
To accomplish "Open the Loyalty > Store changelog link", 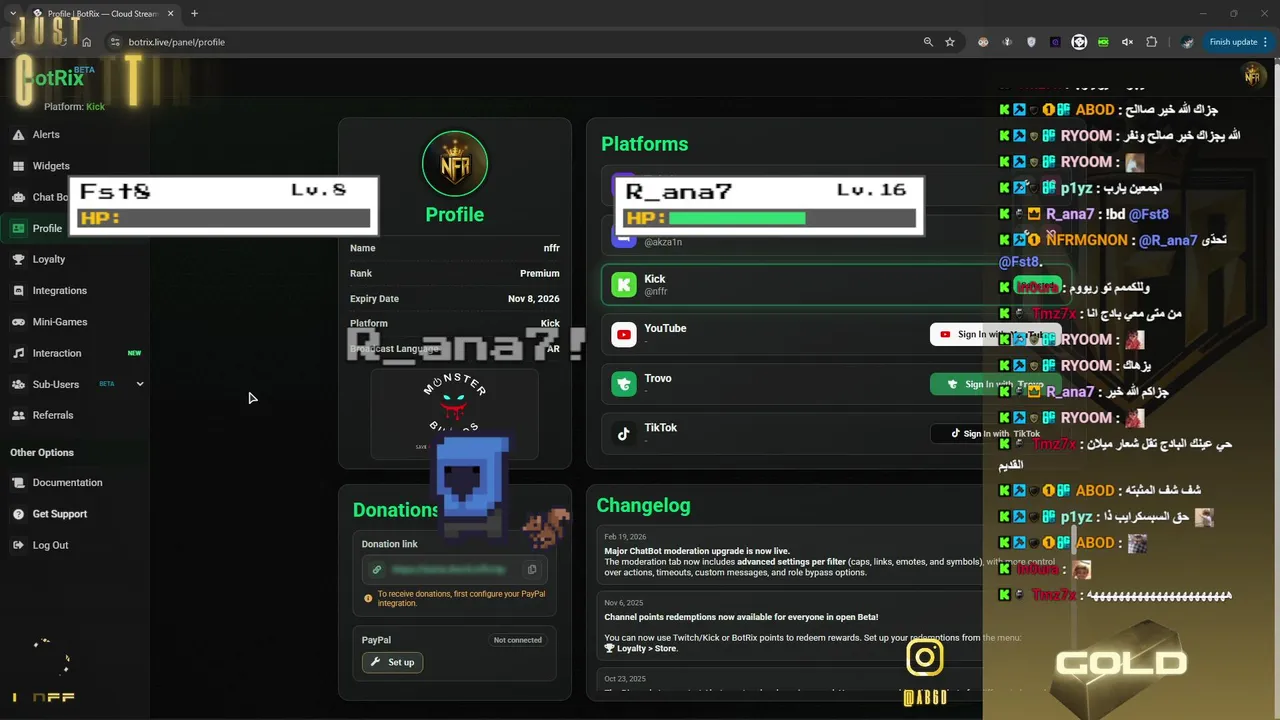I will [641, 649].
